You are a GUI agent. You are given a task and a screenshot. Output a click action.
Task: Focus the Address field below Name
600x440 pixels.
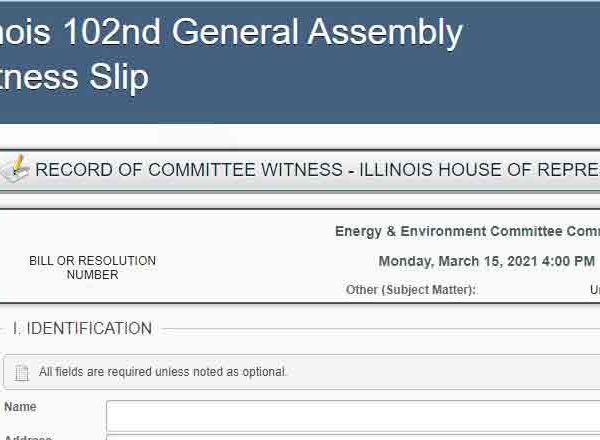coord(353,437)
